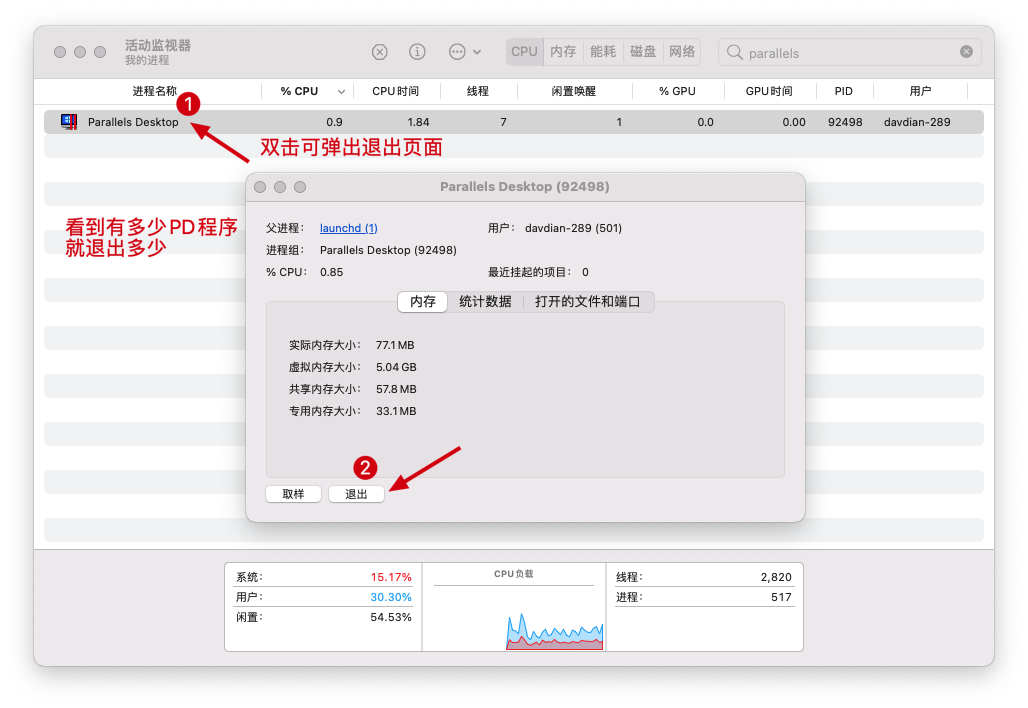
Task: Click the 取样 sample button
Action: point(293,494)
